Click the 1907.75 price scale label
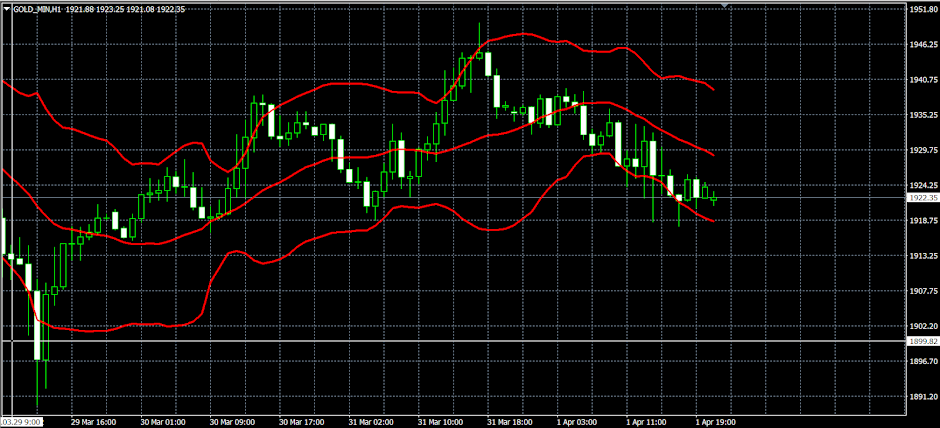 [924, 291]
